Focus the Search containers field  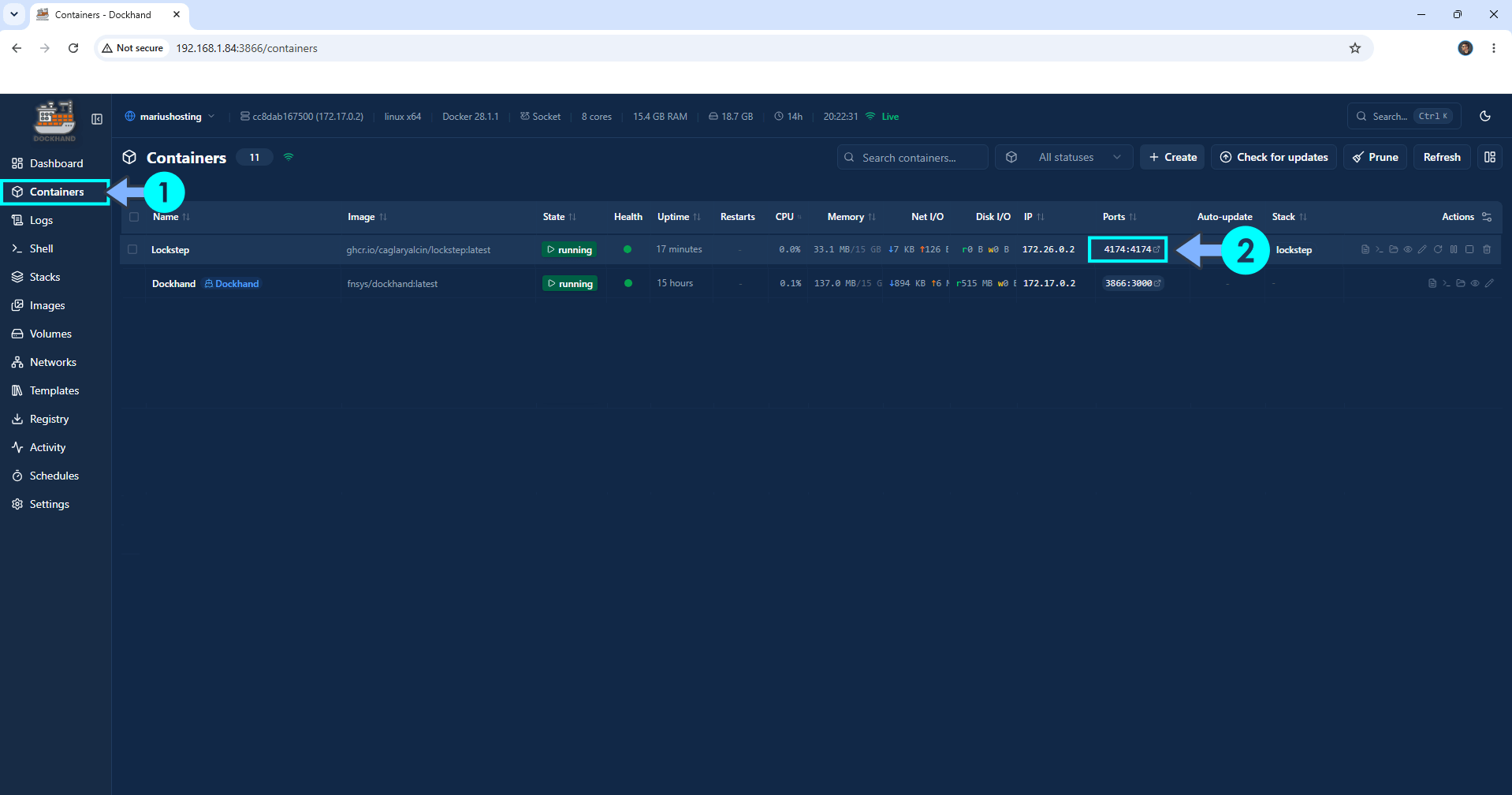[x=913, y=157]
